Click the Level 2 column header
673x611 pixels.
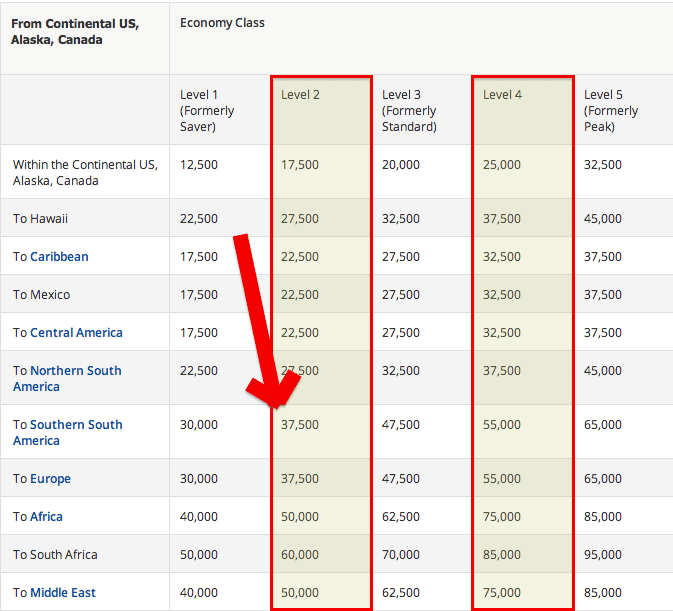point(300,95)
